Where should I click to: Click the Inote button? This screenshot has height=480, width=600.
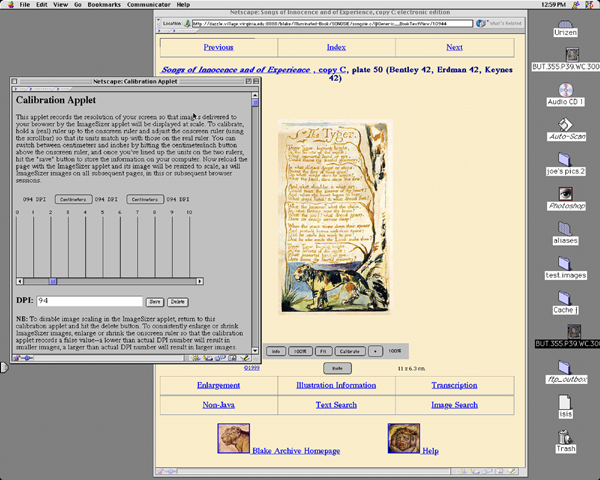[x=337, y=368]
